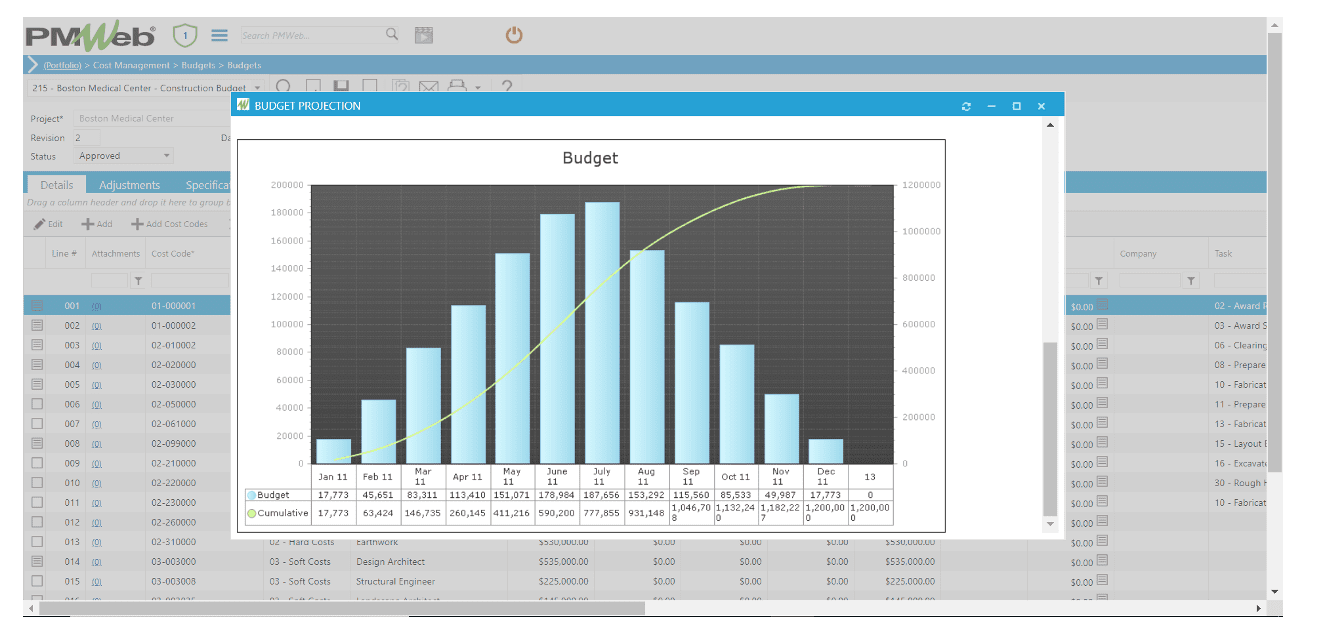Click the Budget legend blue swatch

[252, 495]
